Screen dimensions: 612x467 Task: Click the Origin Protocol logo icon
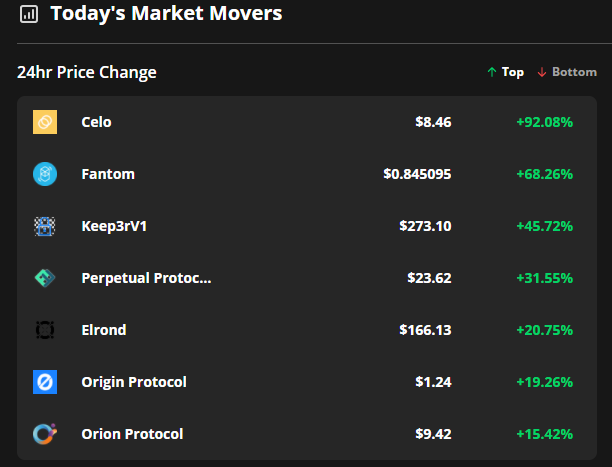pos(45,382)
